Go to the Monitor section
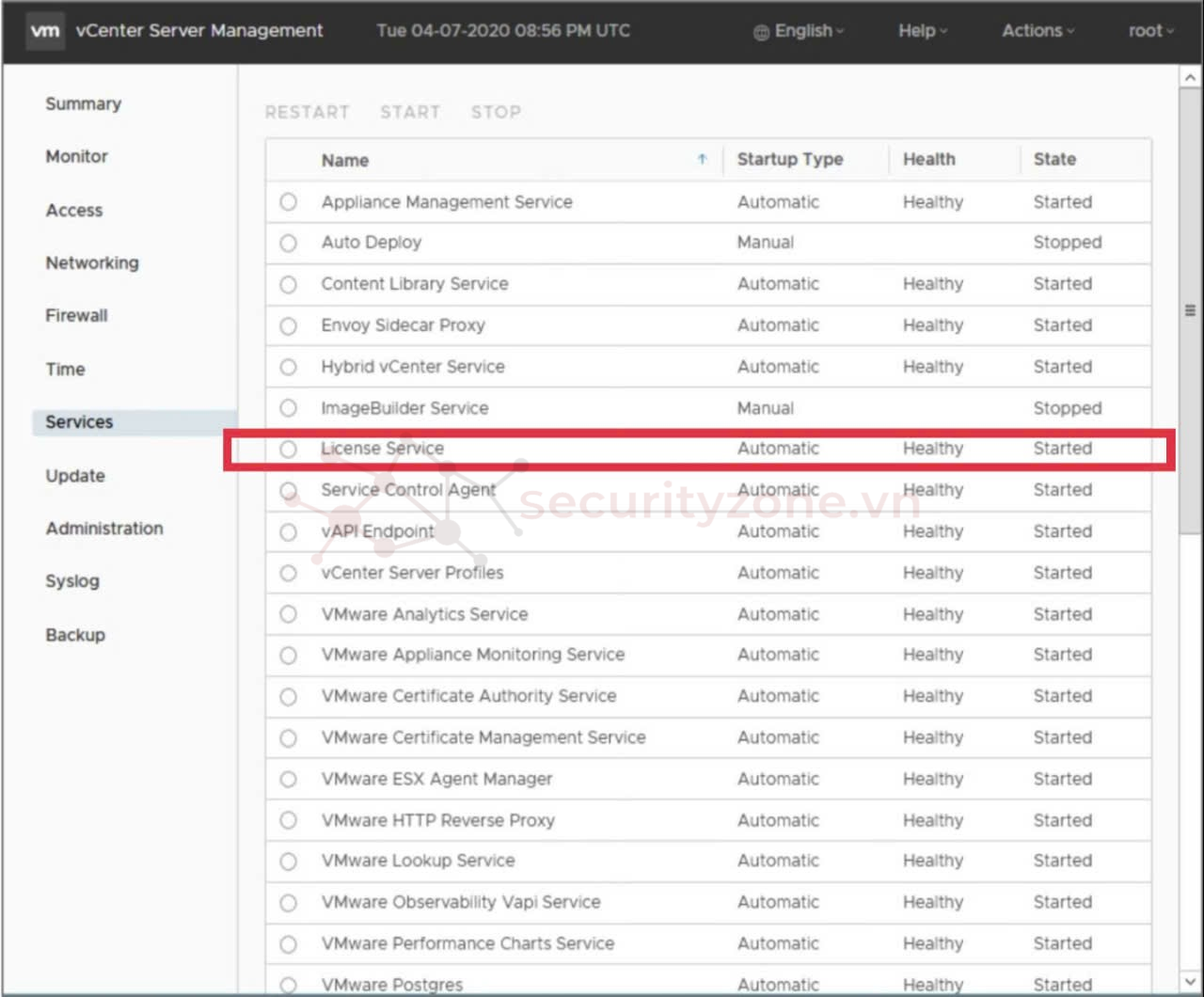 tap(76, 156)
